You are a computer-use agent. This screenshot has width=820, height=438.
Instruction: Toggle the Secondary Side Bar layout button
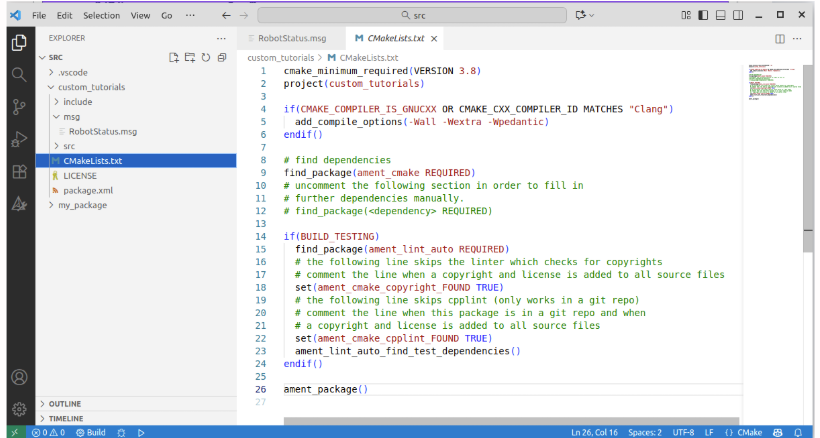click(737, 16)
